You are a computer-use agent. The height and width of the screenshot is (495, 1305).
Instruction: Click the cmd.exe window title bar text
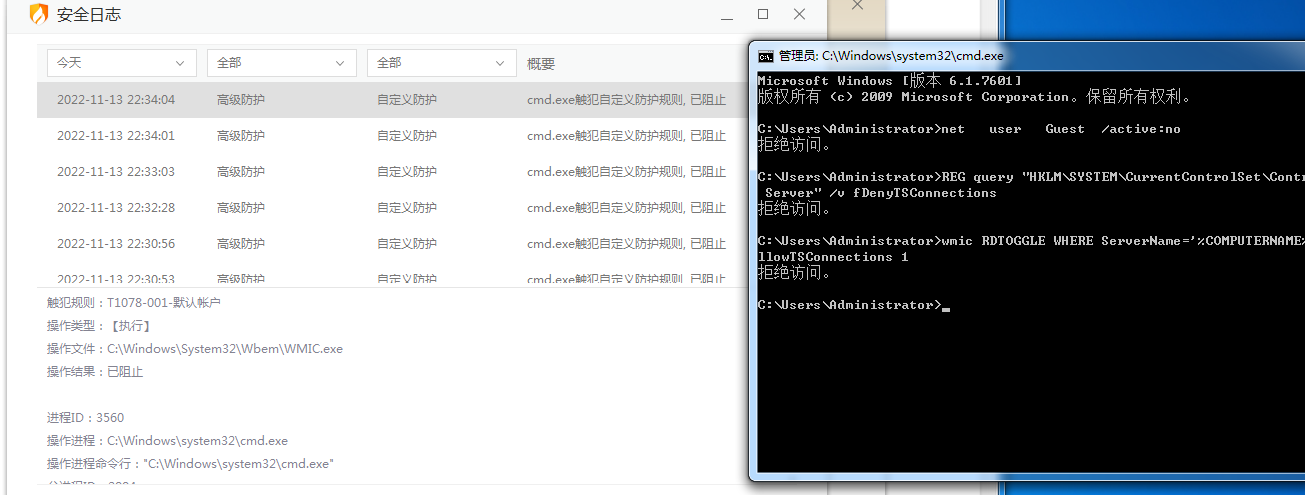pyautogui.click(x=891, y=56)
